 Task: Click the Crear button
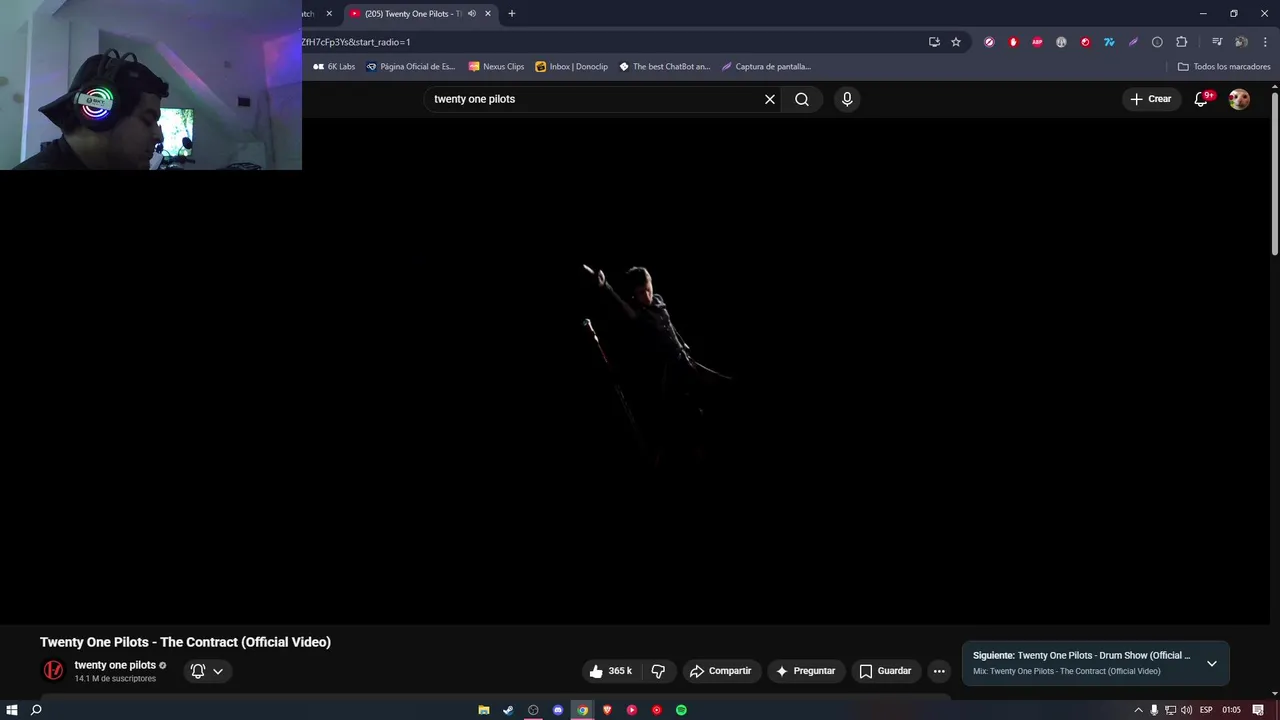[x=1151, y=99]
